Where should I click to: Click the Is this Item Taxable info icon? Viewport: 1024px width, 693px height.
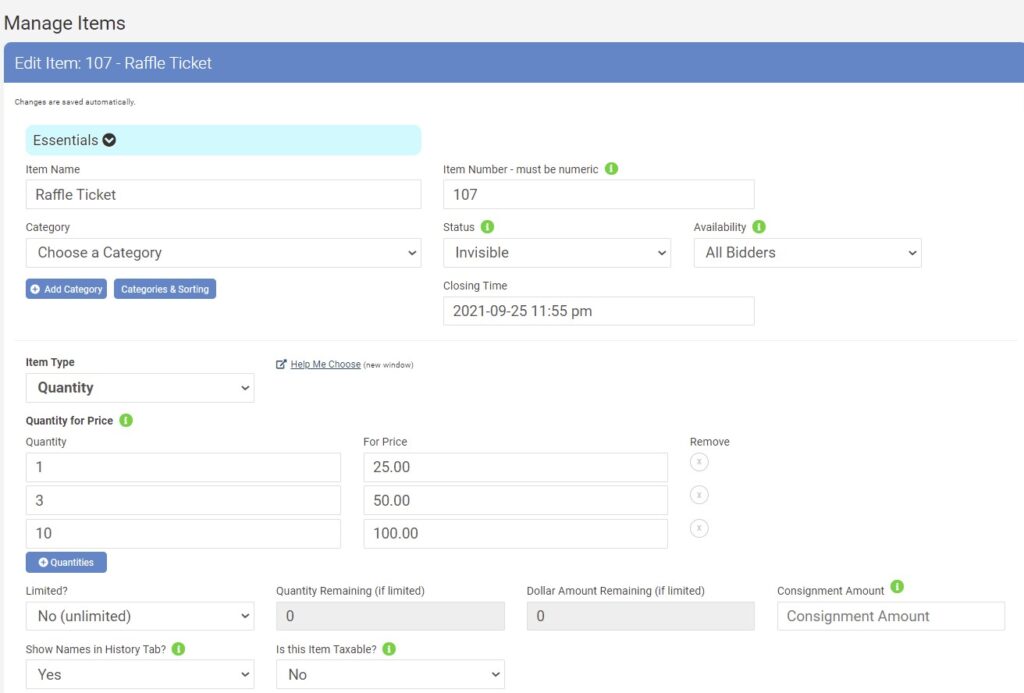(389, 649)
